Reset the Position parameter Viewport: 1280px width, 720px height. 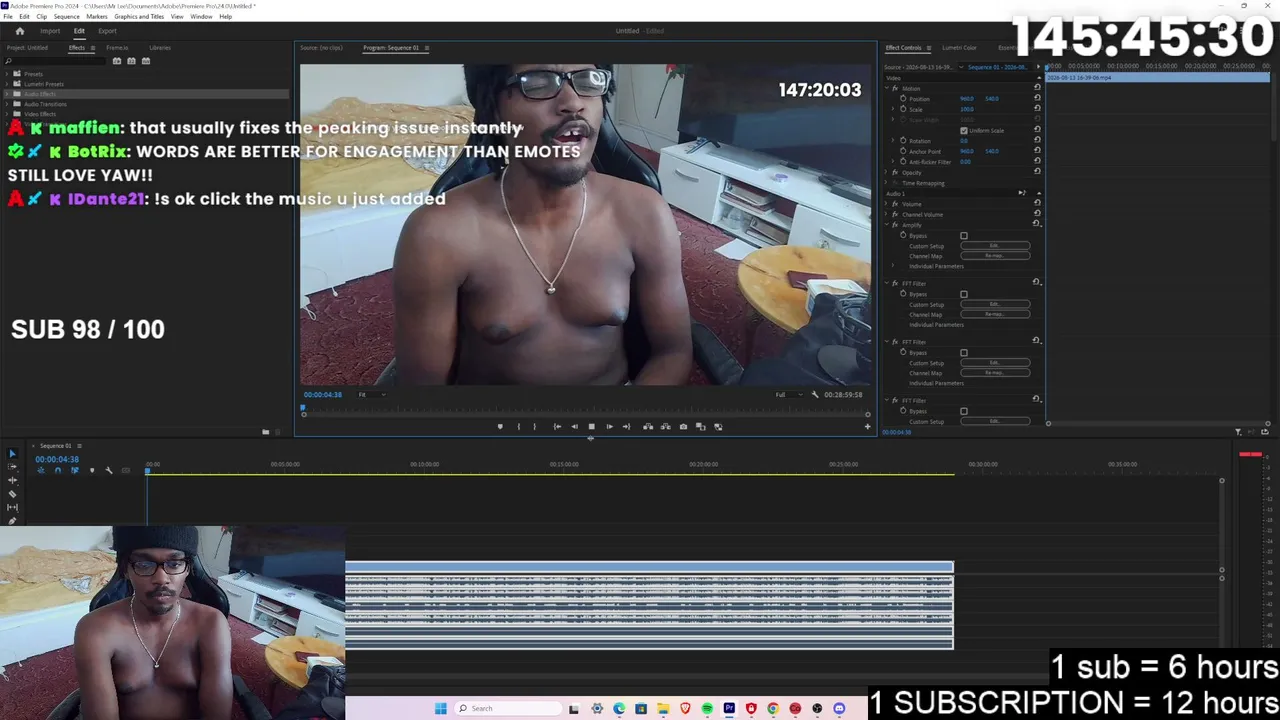[1037, 99]
